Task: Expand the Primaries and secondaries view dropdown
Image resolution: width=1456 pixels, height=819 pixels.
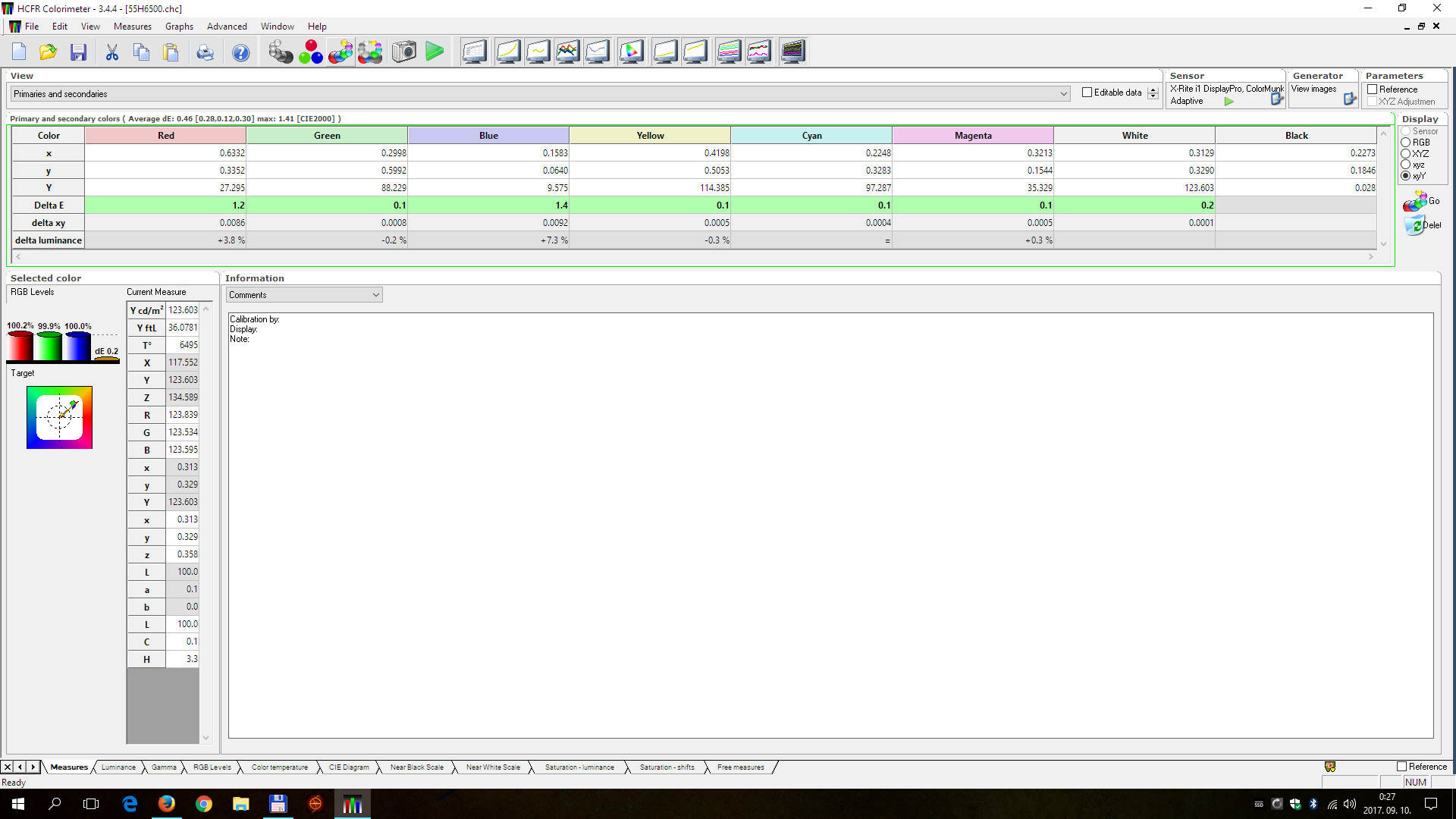Action: pos(1063,94)
